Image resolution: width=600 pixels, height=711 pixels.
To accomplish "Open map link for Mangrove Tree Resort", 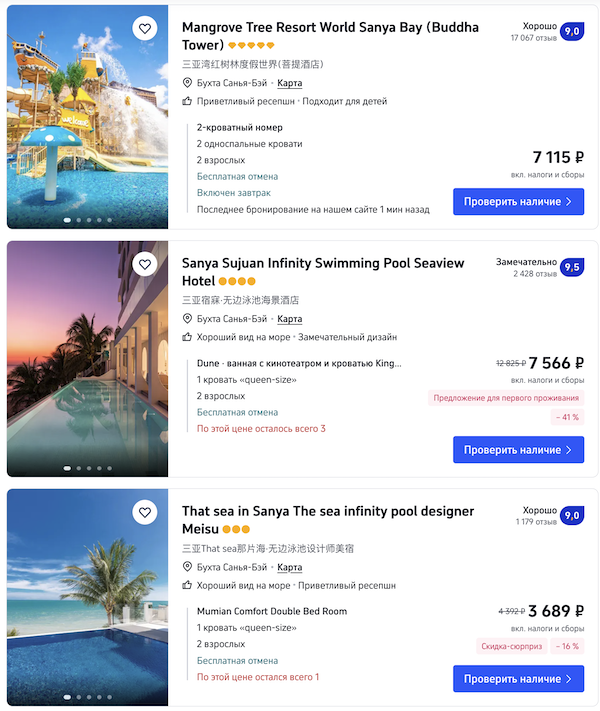I will (x=289, y=83).
